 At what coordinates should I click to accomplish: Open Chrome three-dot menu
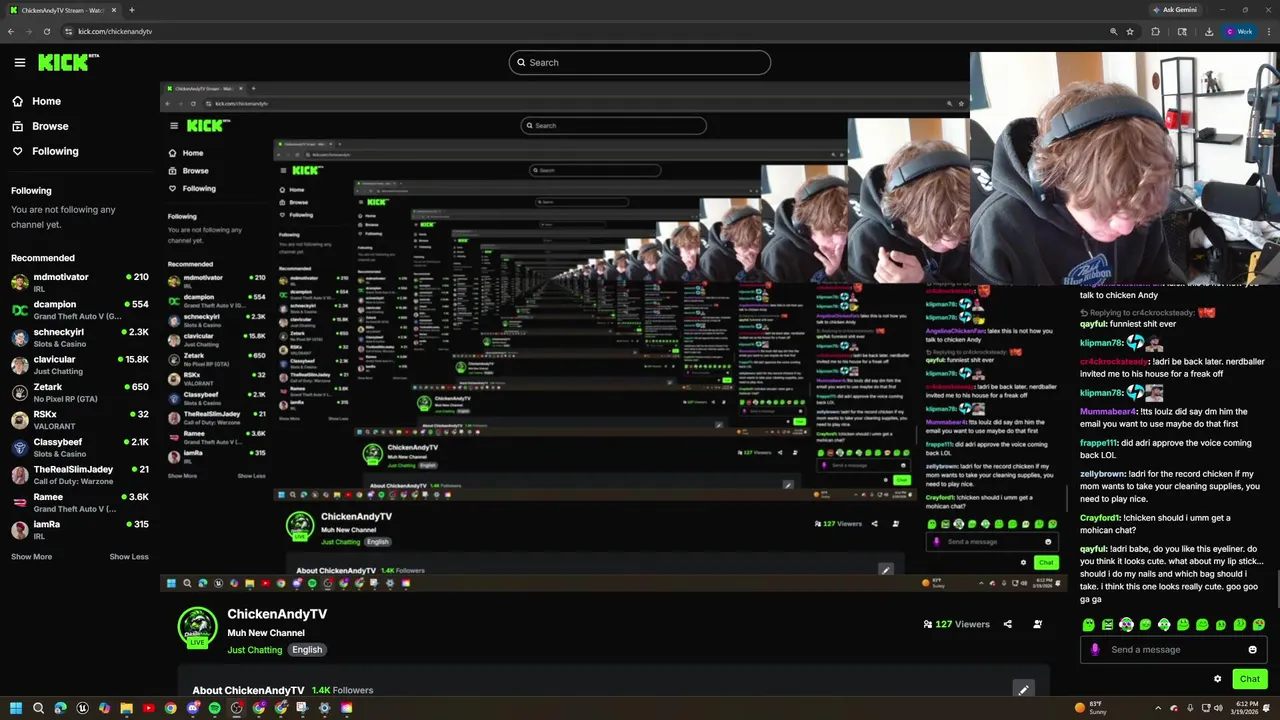click(x=1268, y=31)
